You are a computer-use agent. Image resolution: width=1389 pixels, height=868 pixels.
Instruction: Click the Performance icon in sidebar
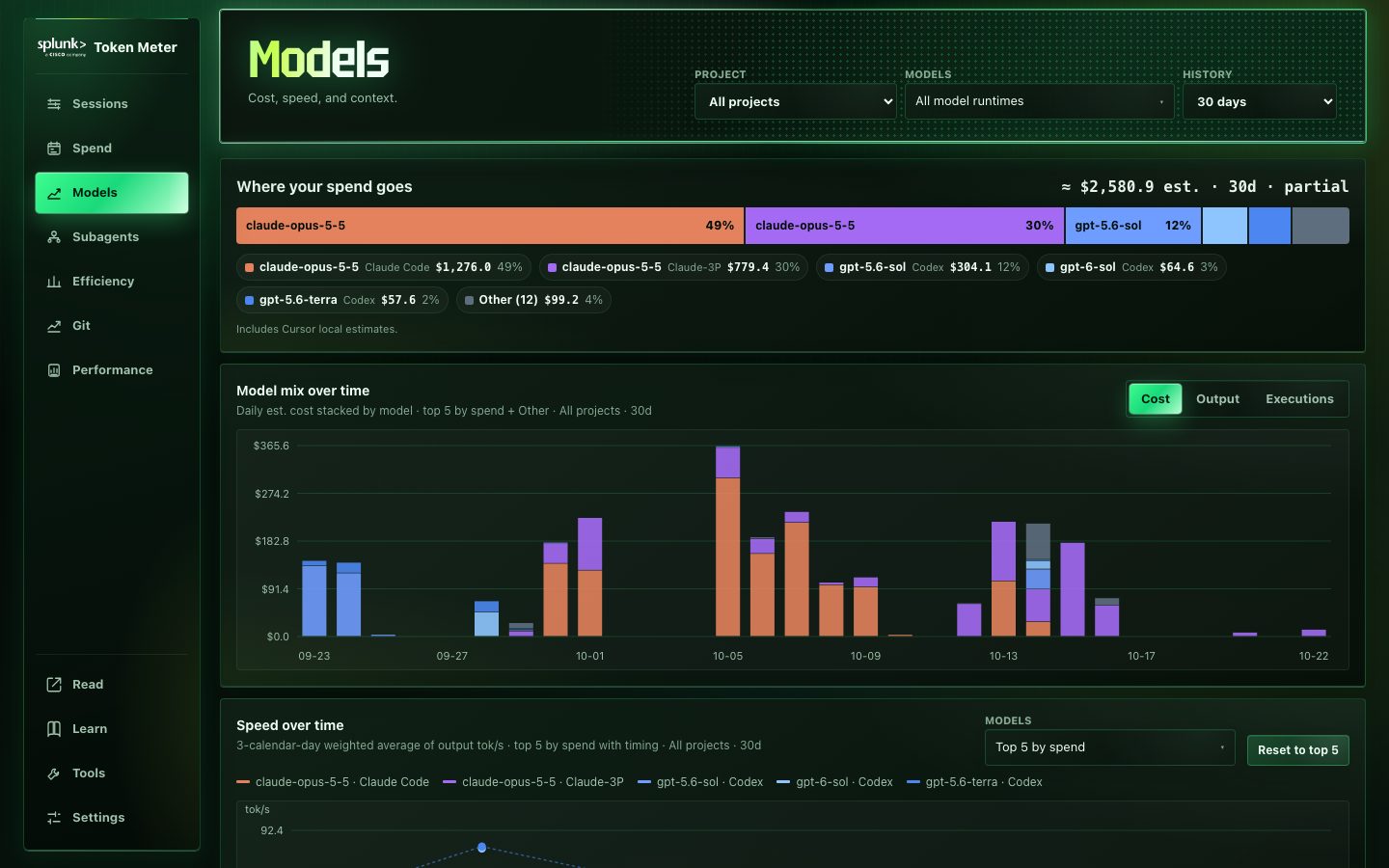tap(54, 370)
